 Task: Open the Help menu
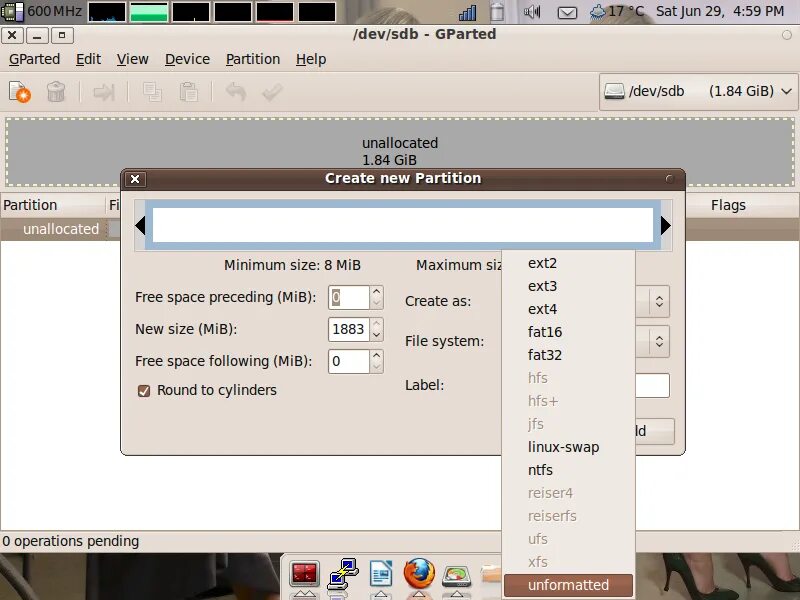pos(311,59)
